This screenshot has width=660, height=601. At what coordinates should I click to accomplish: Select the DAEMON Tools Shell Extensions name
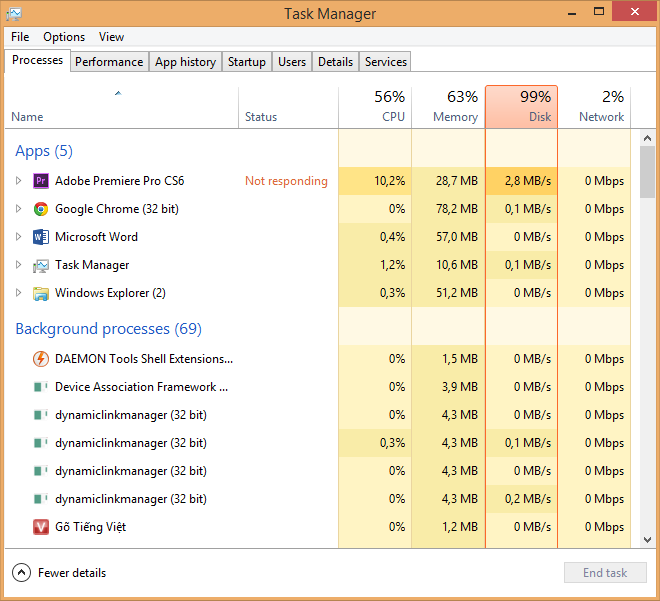(x=144, y=359)
